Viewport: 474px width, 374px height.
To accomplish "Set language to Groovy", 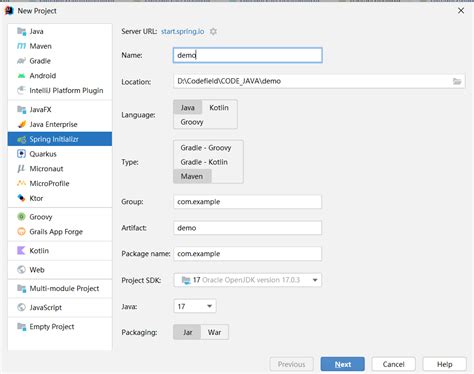I will coord(192,122).
